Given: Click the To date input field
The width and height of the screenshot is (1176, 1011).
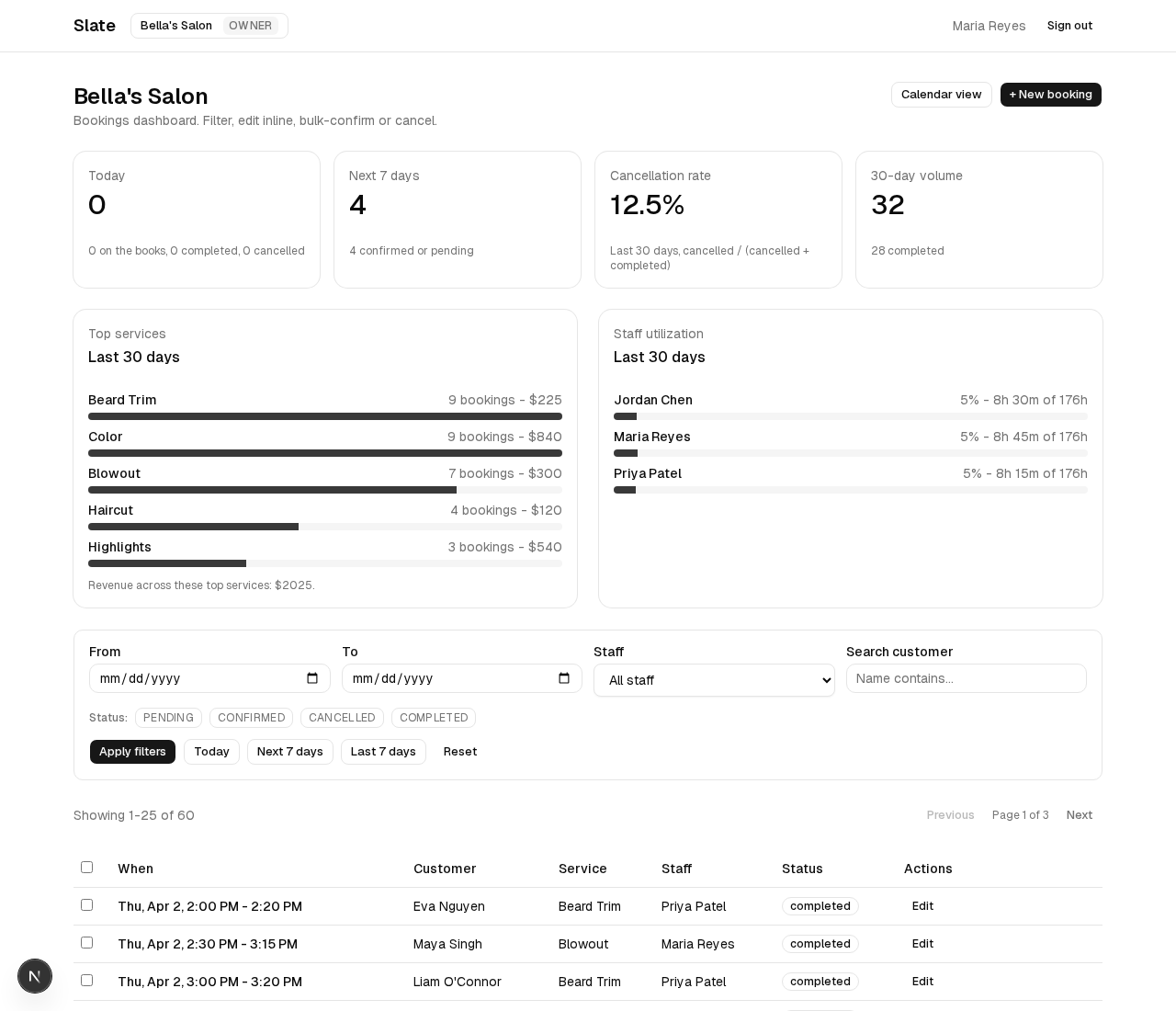Looking at the screenshot, I should coord(461,678).
